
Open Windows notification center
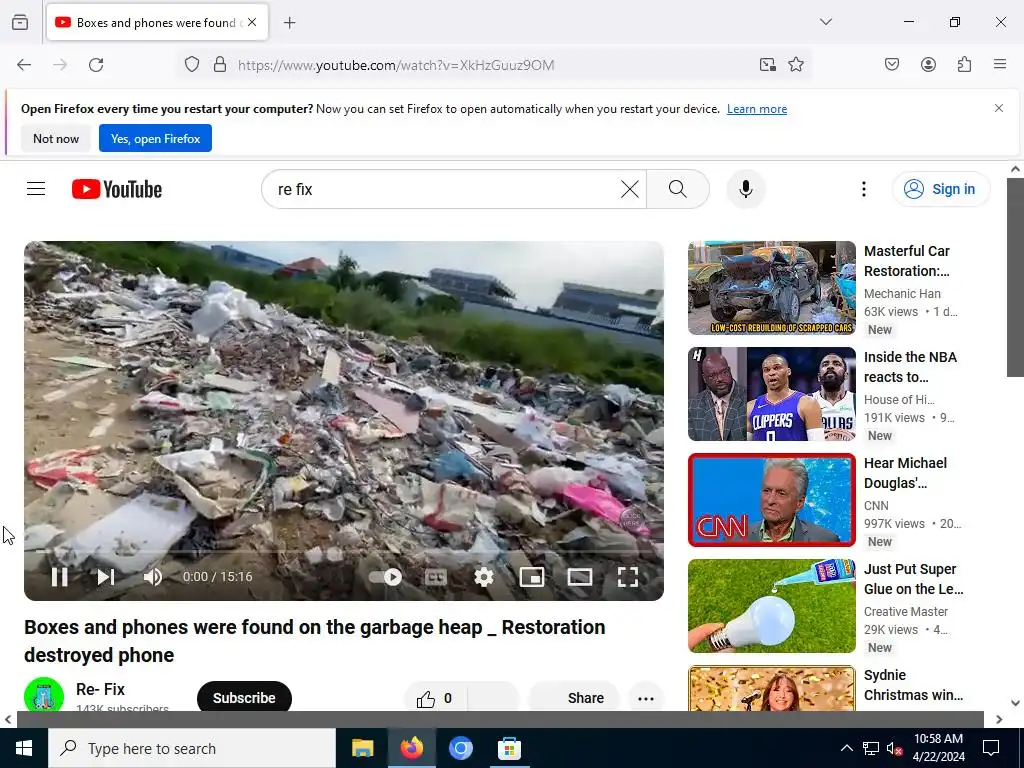click(991, 748)
